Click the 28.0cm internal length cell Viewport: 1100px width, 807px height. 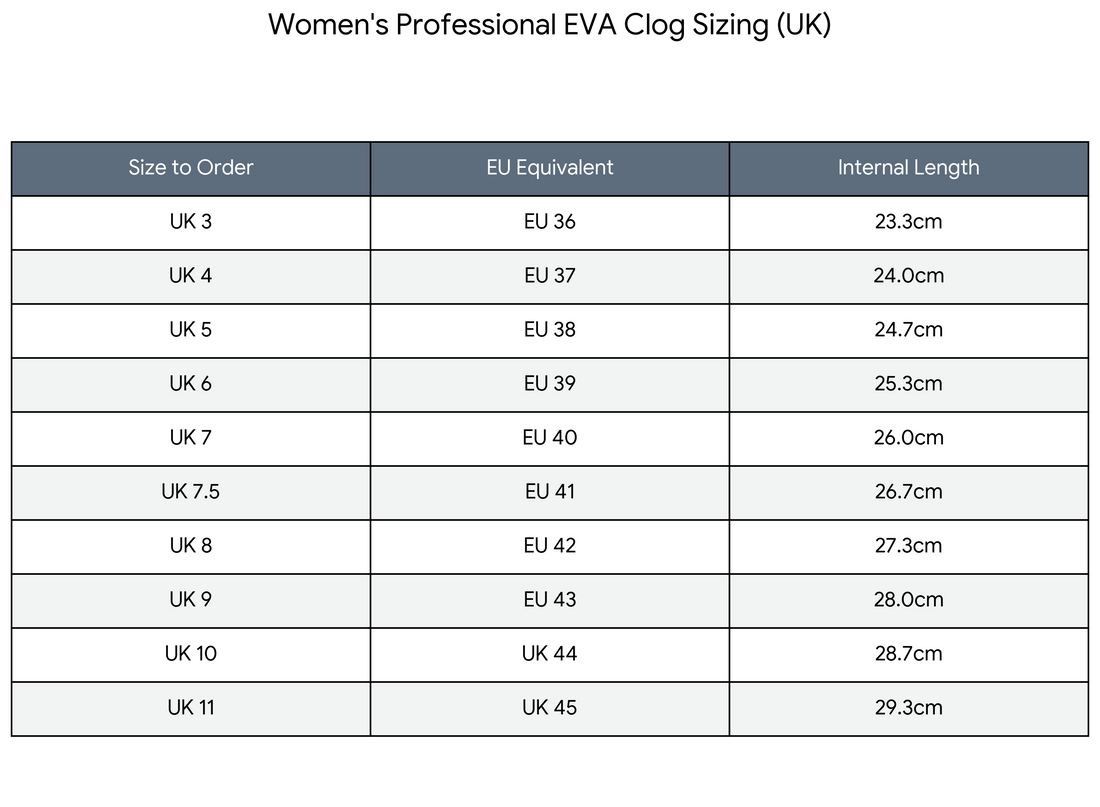[908, 601]
